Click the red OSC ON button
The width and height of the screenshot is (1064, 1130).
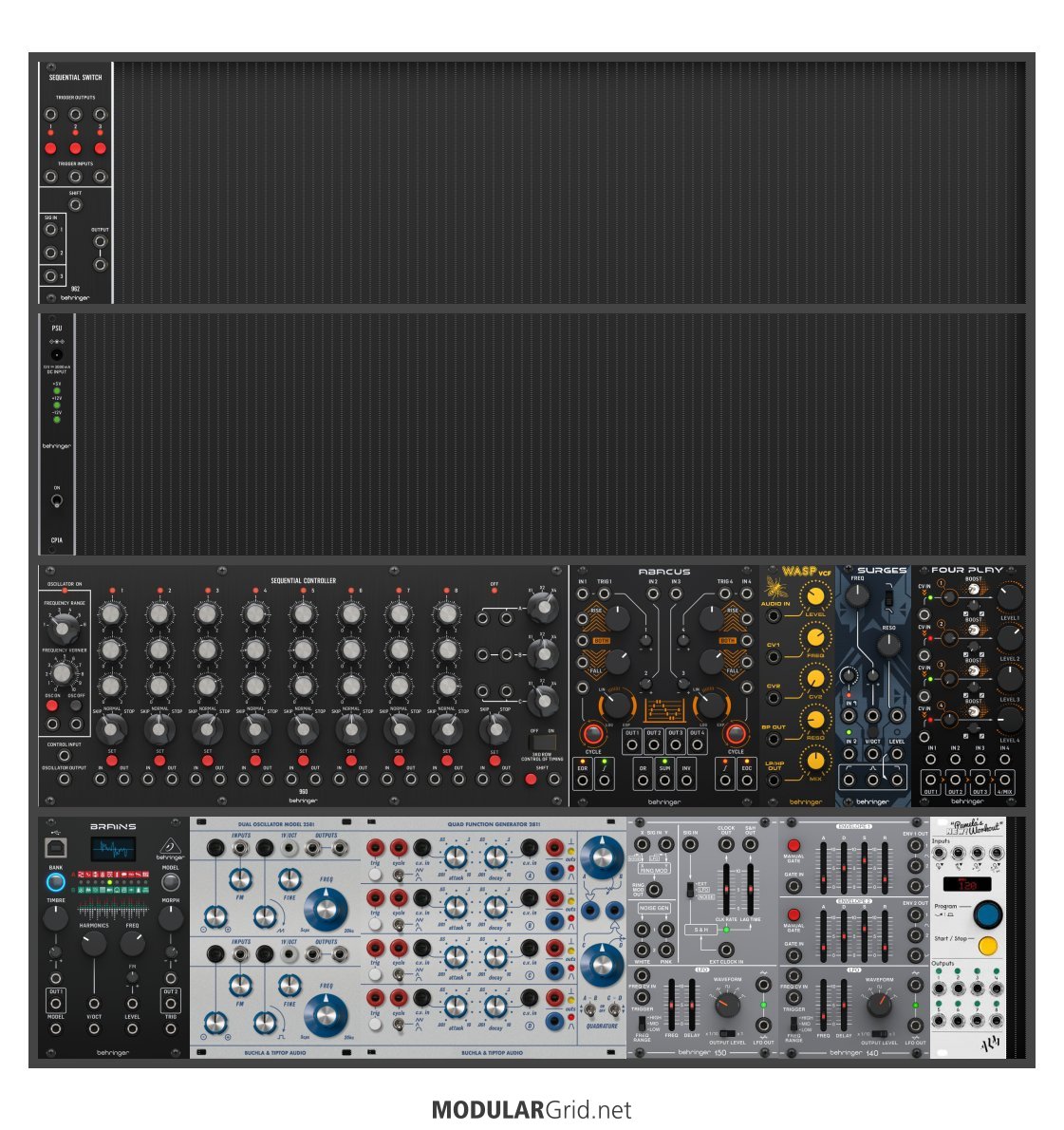[52, 706]
